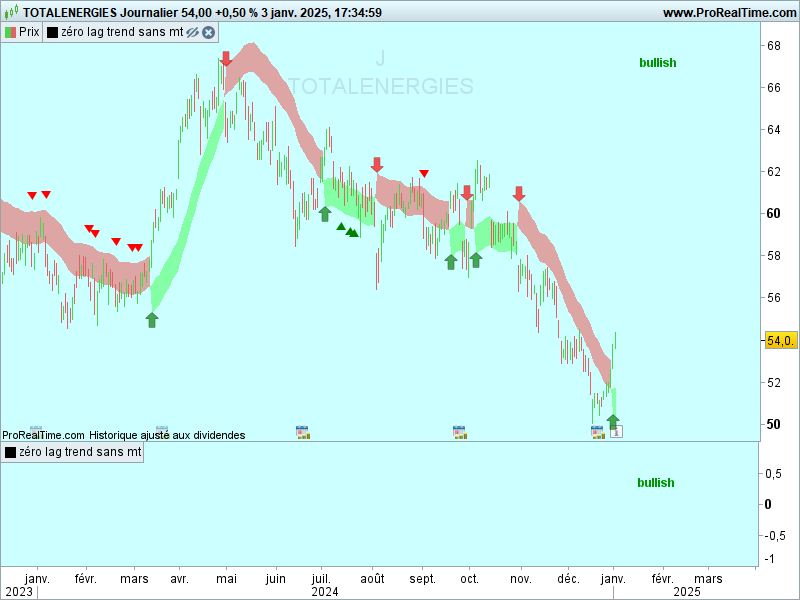Click the info icon at January 2025
This screenshot has width=800, height=600.
coord(616,432)
